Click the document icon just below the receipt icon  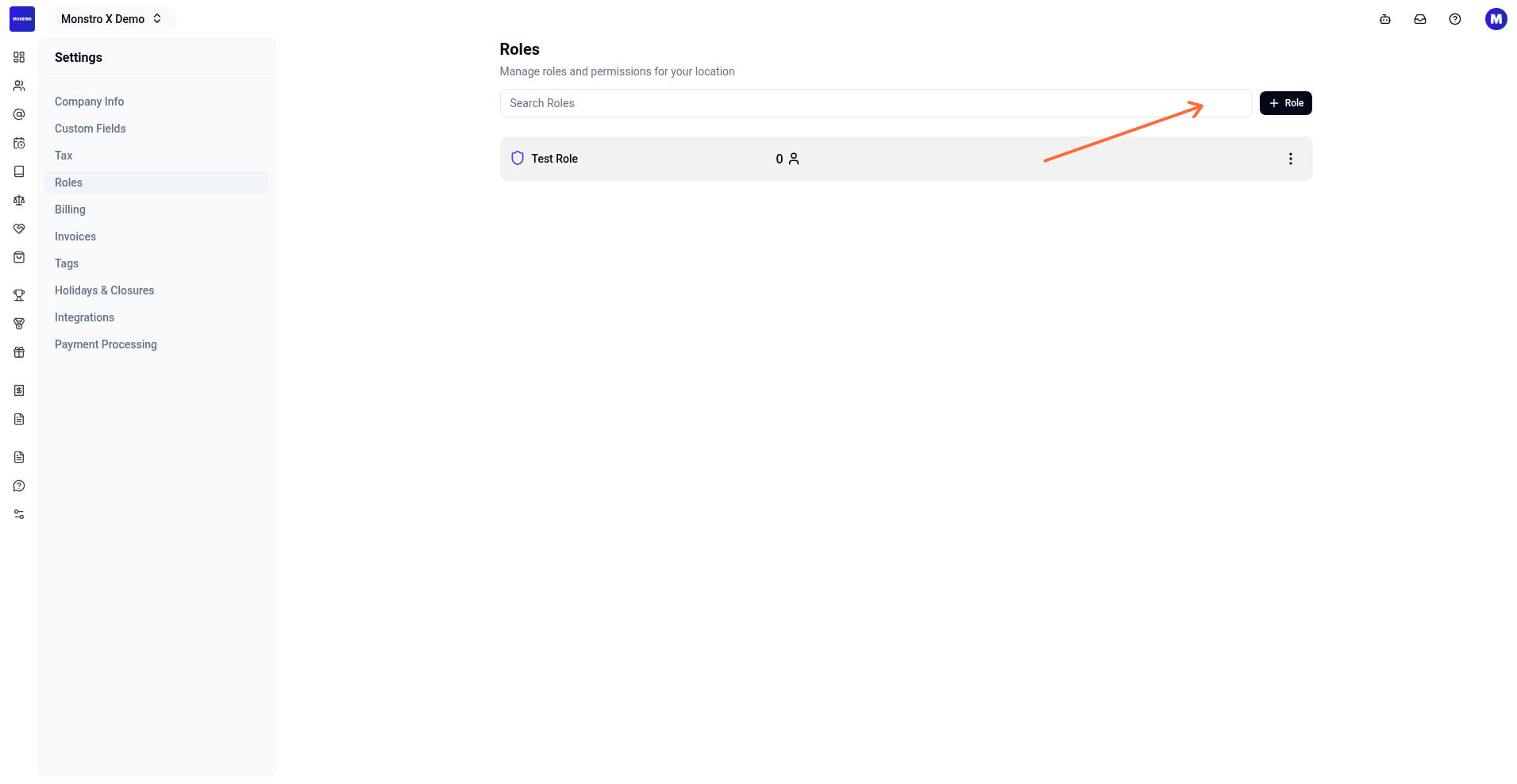pos(19,419)
